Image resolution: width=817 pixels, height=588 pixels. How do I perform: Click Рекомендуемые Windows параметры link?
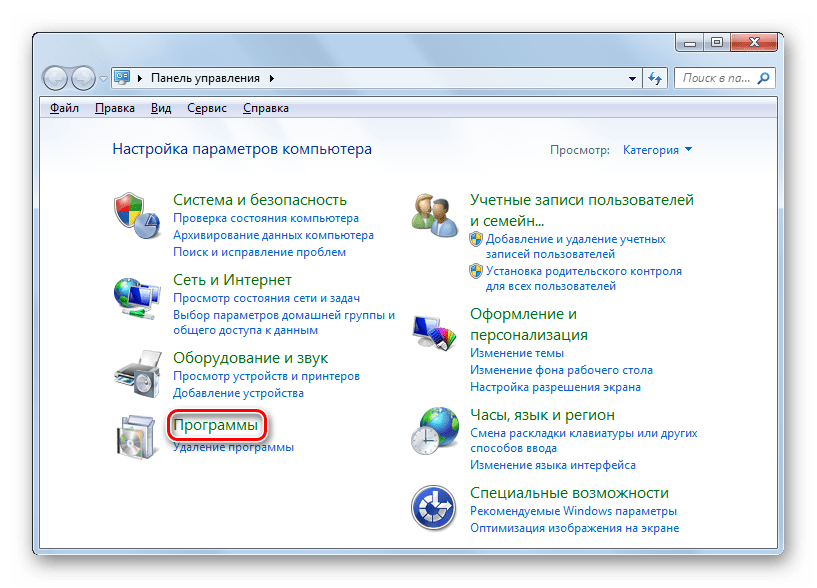tap(573, 511)
